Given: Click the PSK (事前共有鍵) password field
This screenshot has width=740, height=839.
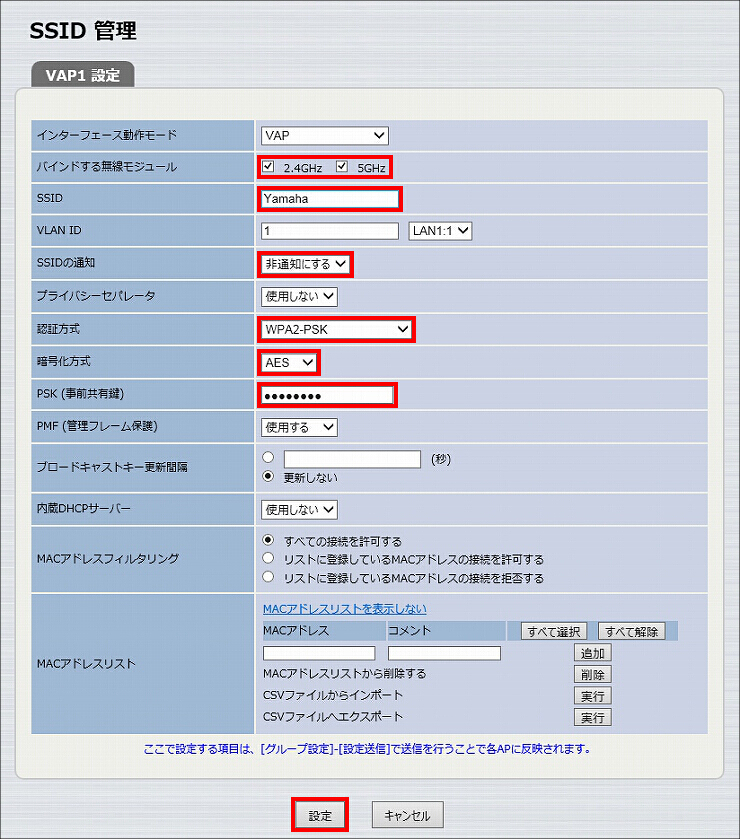Looking at the screenshot, I should [327, 395].
